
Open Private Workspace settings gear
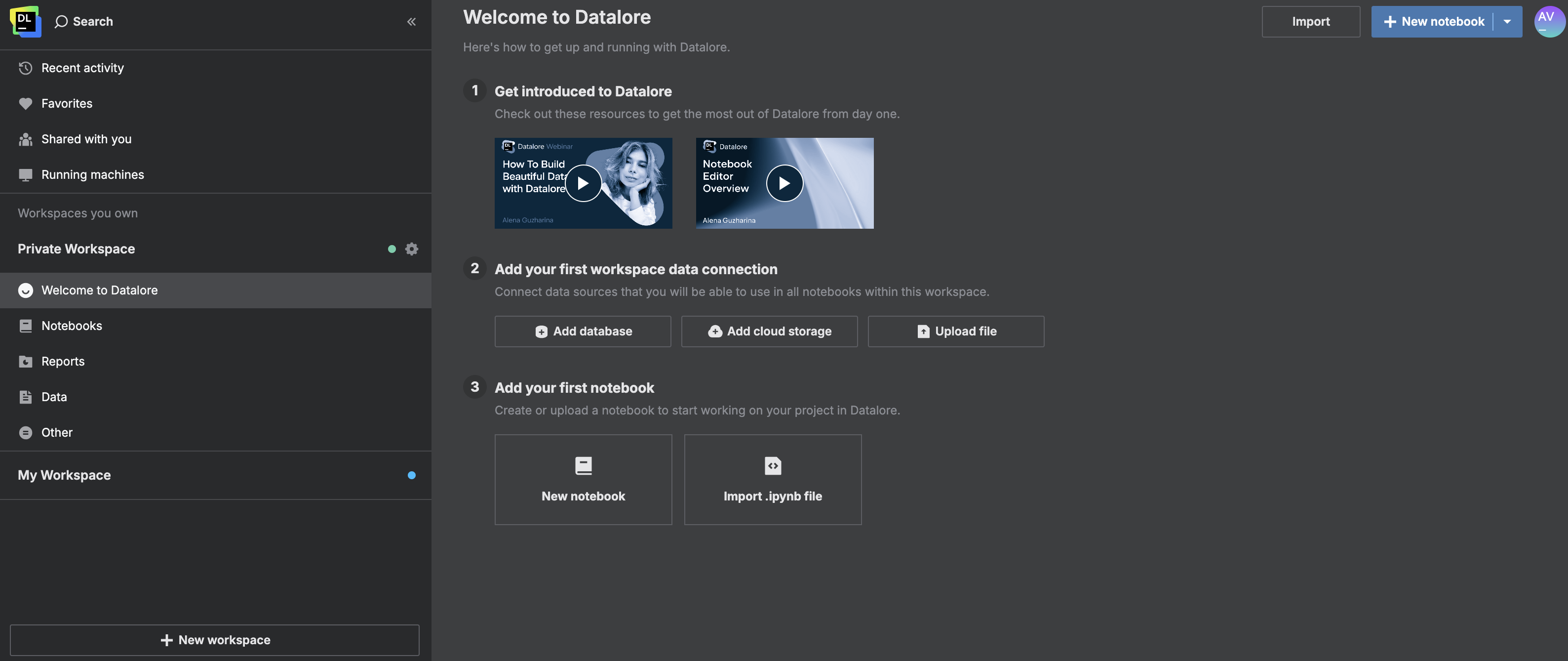[x=412, y=248]
